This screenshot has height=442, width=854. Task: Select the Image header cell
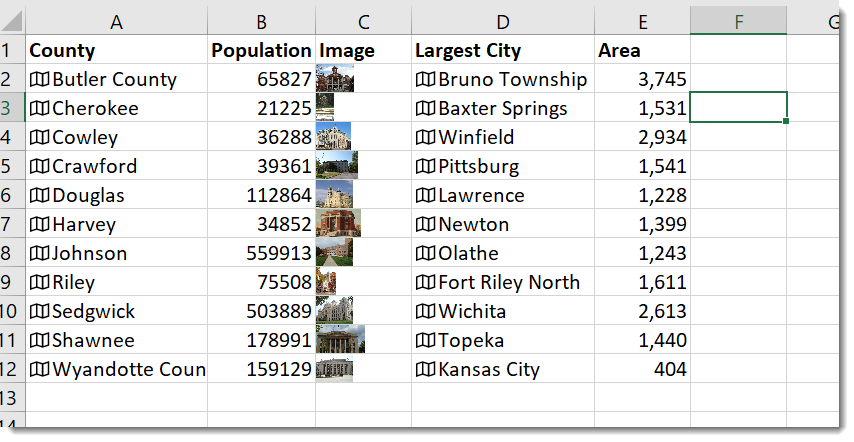click(x=364, y=50)
